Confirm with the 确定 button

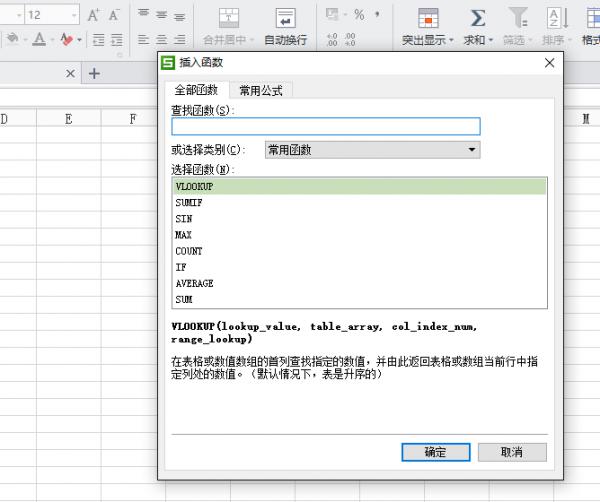pyautogui.click(x=436, y=452)
